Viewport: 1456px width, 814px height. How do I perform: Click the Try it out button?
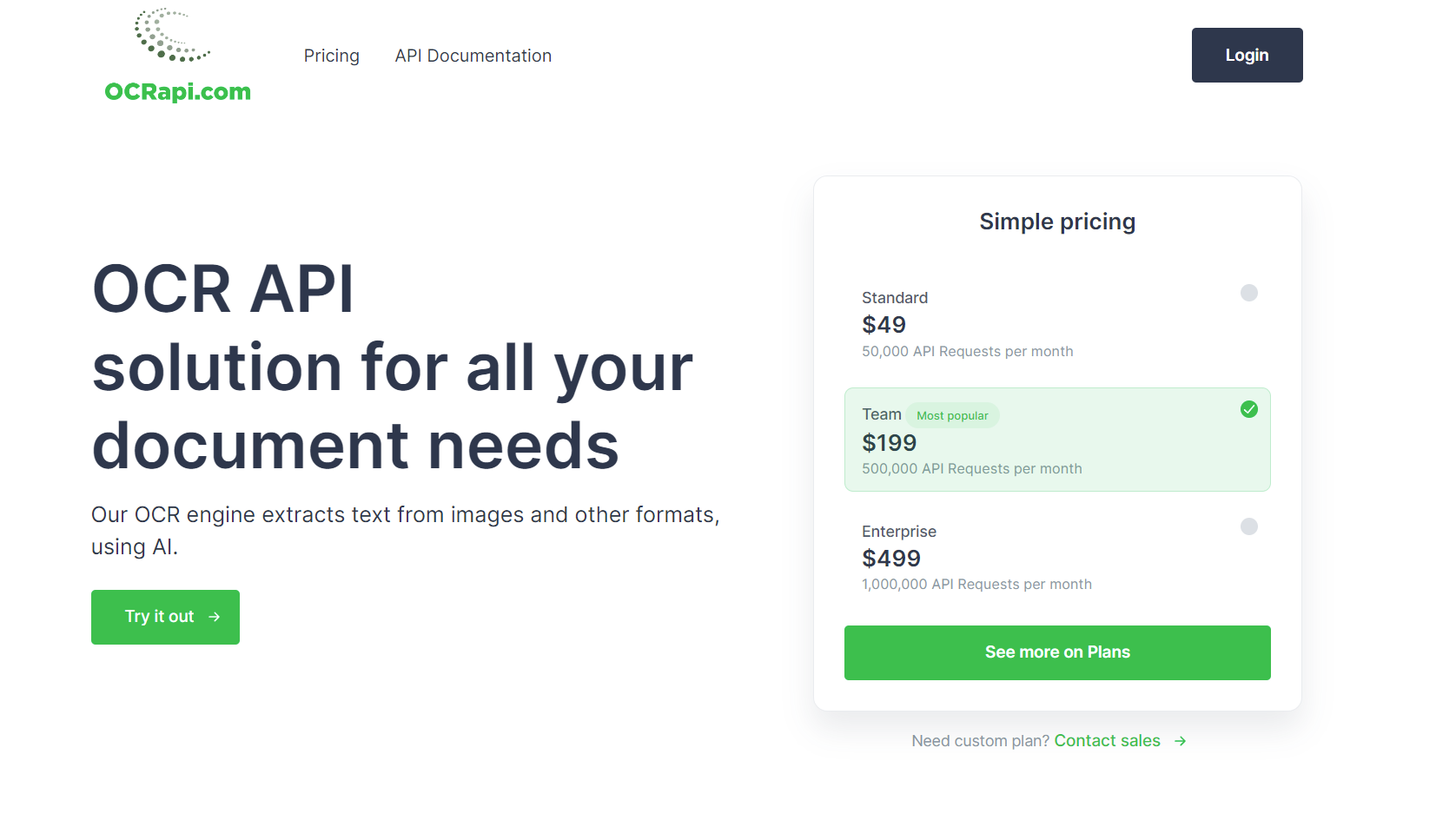(x=165, y=617)
